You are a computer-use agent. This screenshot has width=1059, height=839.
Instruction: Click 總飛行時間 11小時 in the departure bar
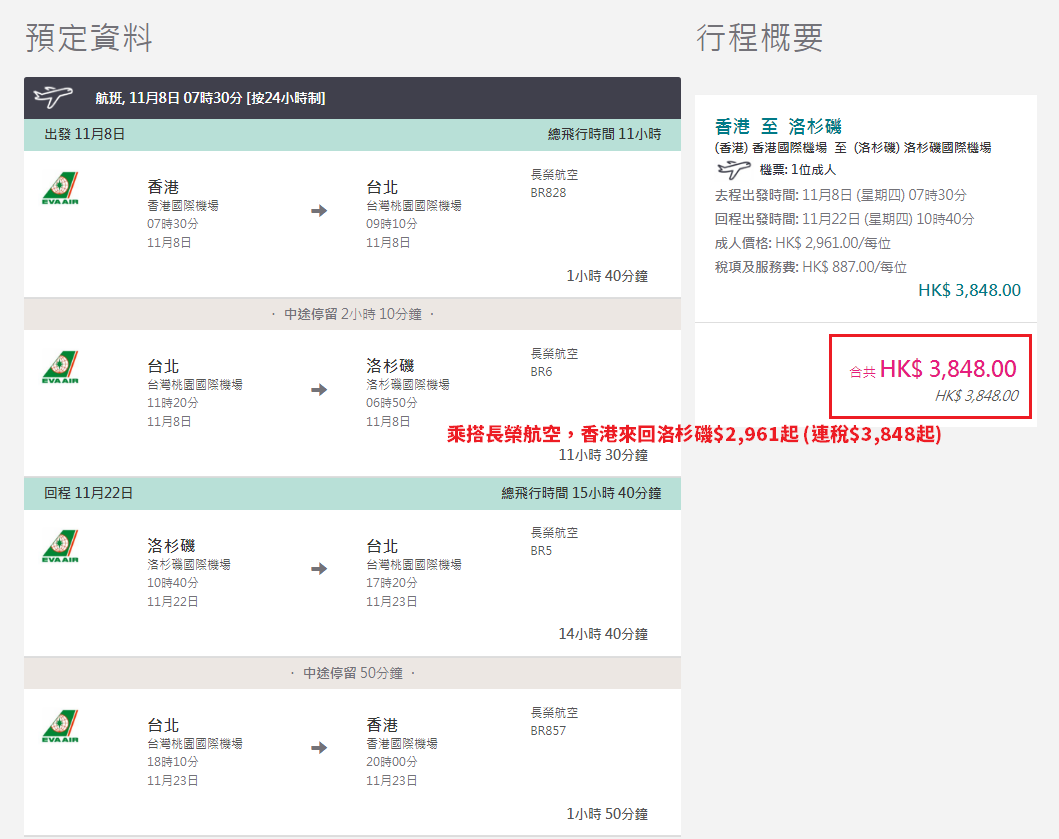click(x=604, y=134)
